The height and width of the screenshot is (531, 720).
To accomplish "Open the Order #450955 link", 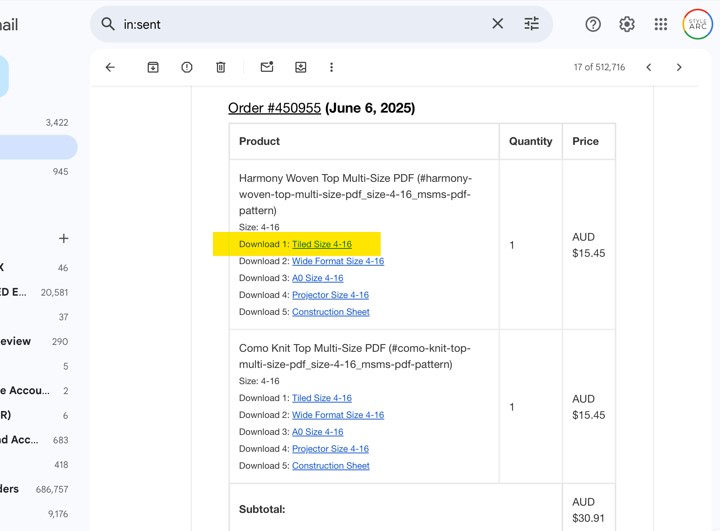I will pos(275,108).
